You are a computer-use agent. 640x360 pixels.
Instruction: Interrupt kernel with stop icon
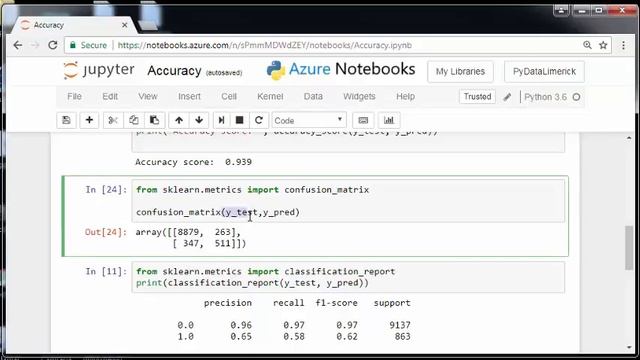coord(240,120)
